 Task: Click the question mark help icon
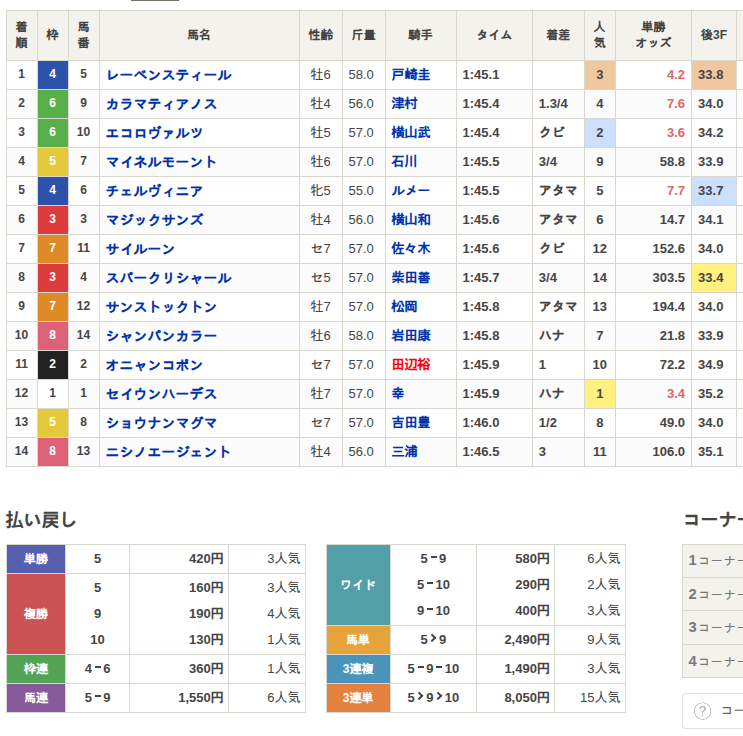[x=702, y=711]
